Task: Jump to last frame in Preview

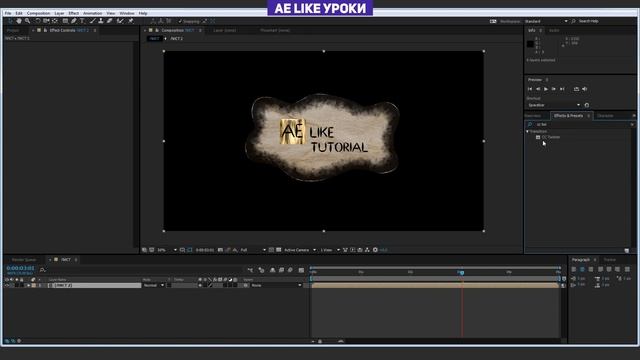Action: tap(562, 89)
